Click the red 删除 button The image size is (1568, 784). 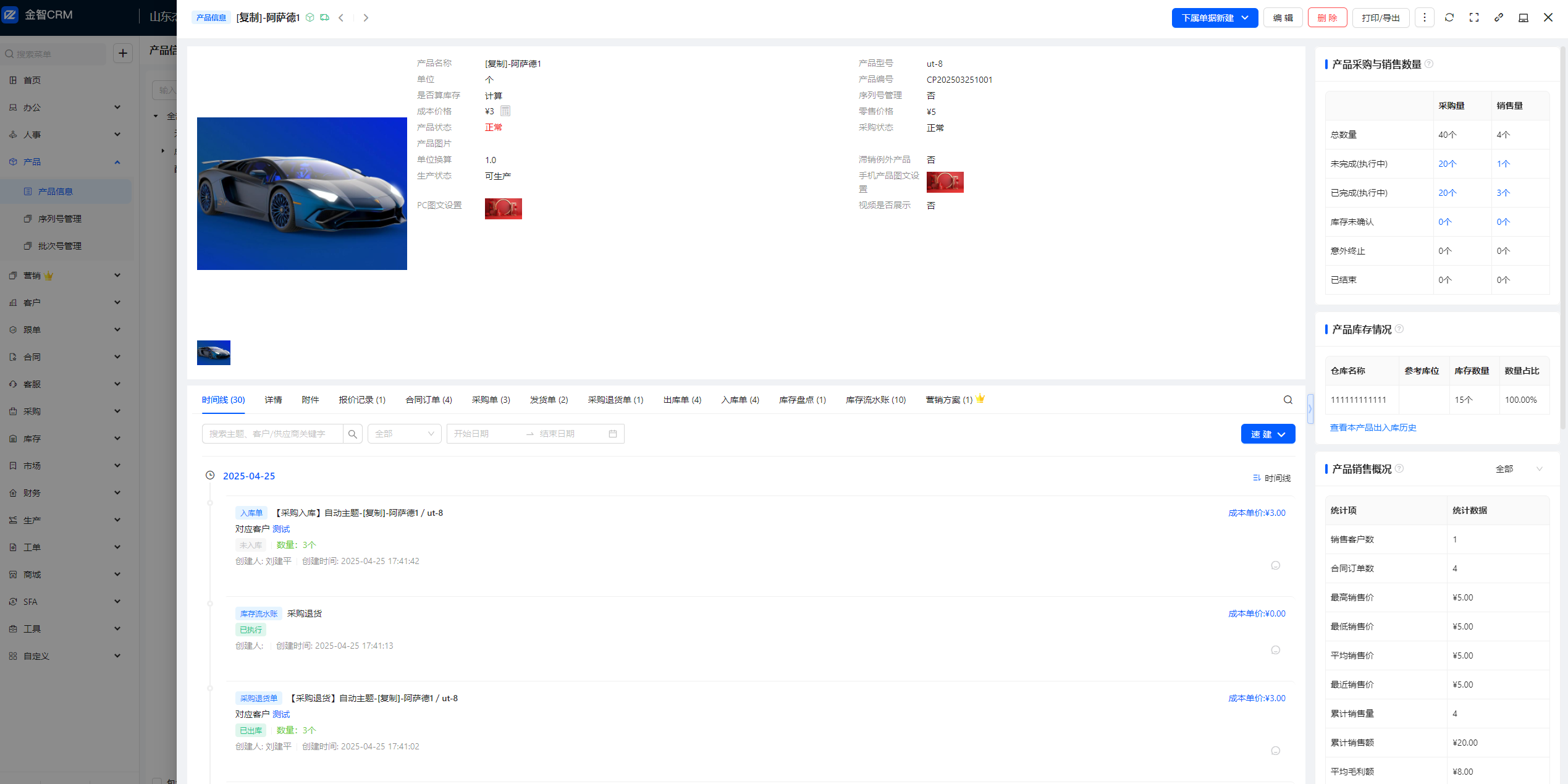[x=1327, y=18]
